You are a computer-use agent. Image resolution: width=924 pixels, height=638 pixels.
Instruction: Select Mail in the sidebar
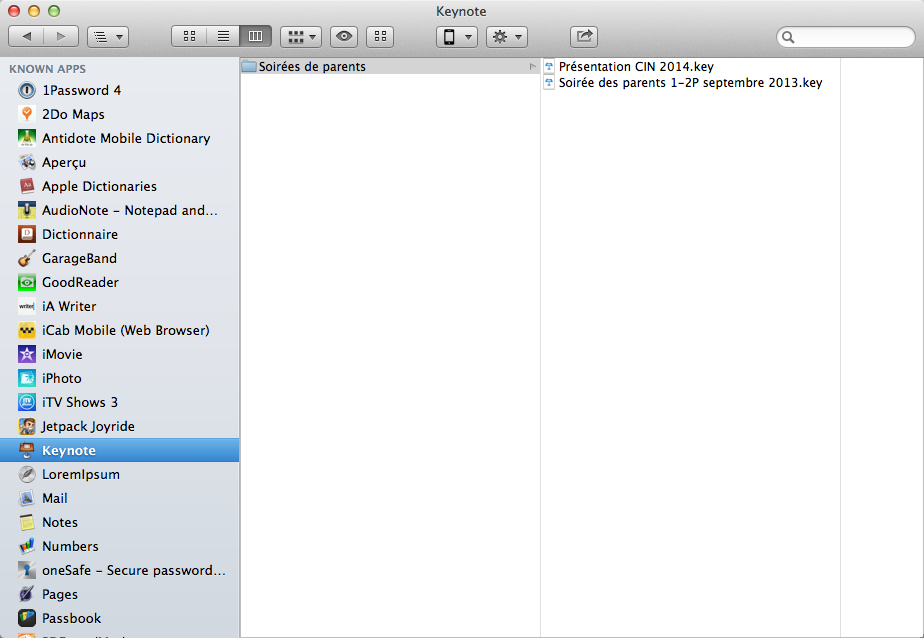[120, 498]
